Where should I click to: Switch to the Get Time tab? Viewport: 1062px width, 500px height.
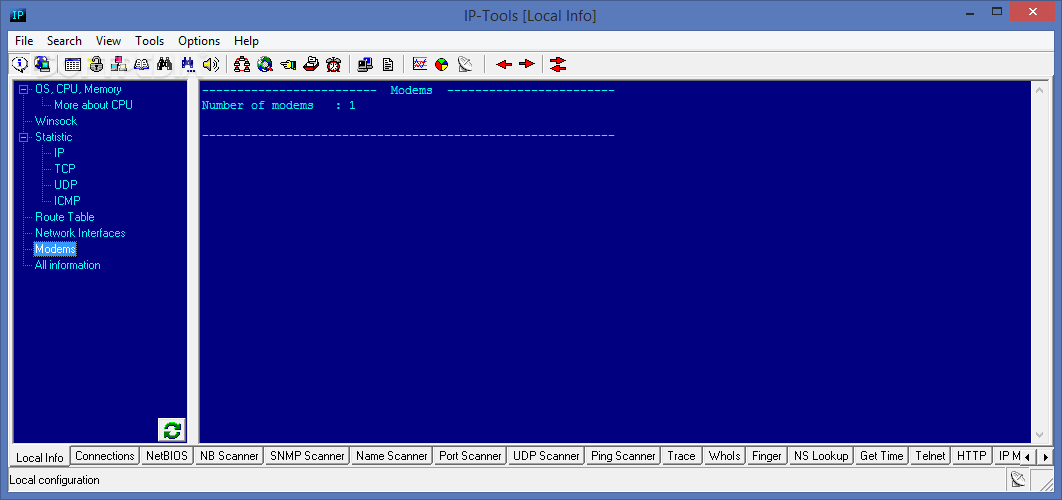[x=881, y=456]
